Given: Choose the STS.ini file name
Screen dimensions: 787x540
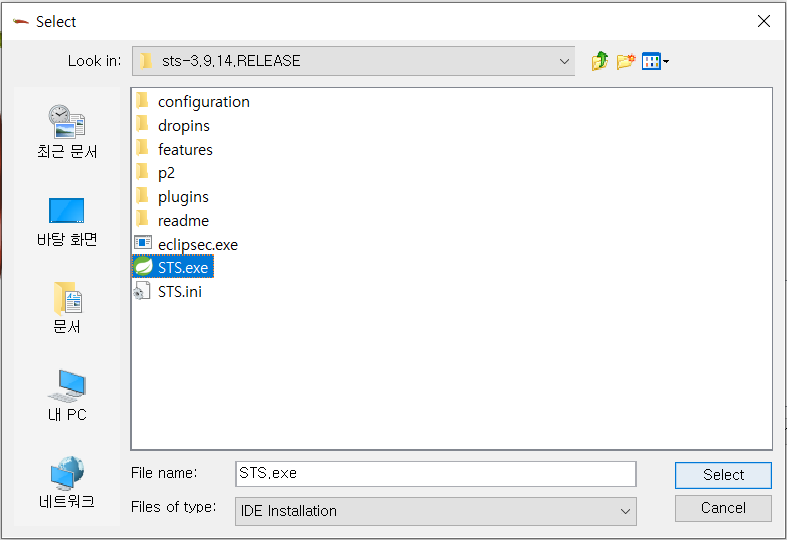Looking at the screenshot, I should click(180, 292).
